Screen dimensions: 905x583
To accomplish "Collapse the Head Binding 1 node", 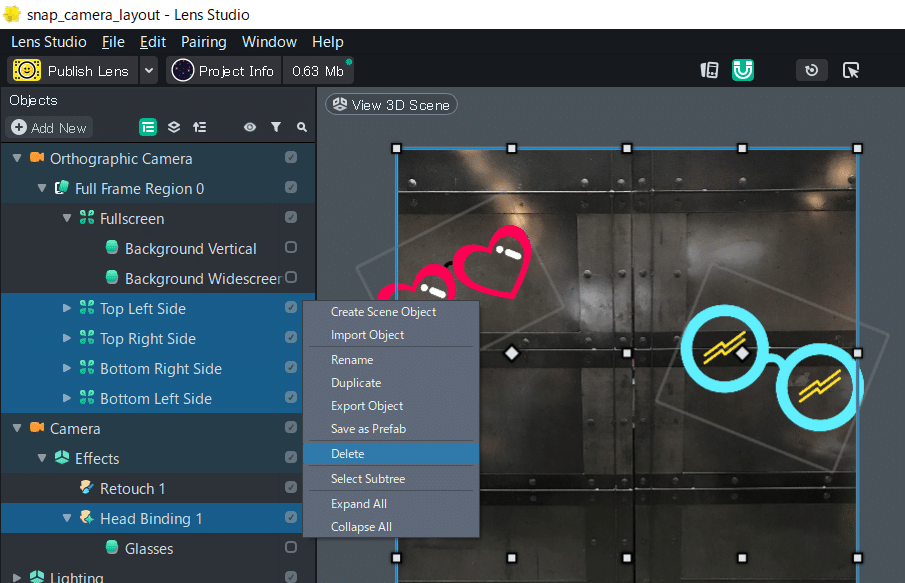I will tap(67, 518).
